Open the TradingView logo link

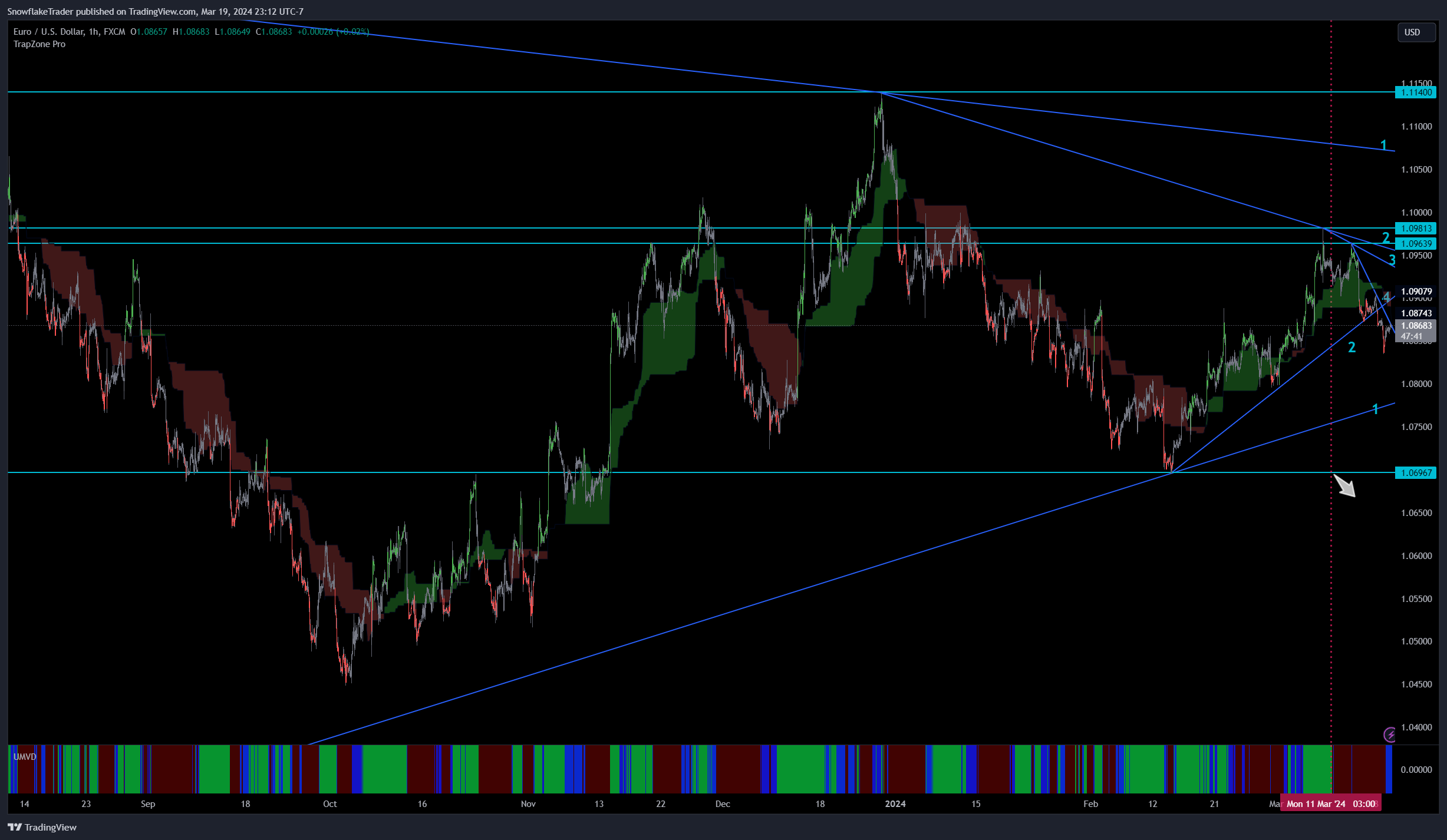[42, 827]
